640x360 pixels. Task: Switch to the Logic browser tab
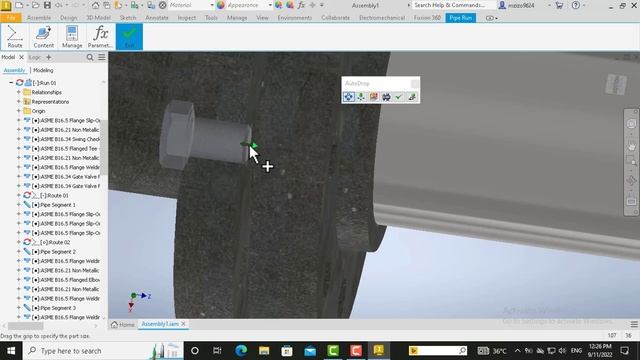(x=35, y=57)
